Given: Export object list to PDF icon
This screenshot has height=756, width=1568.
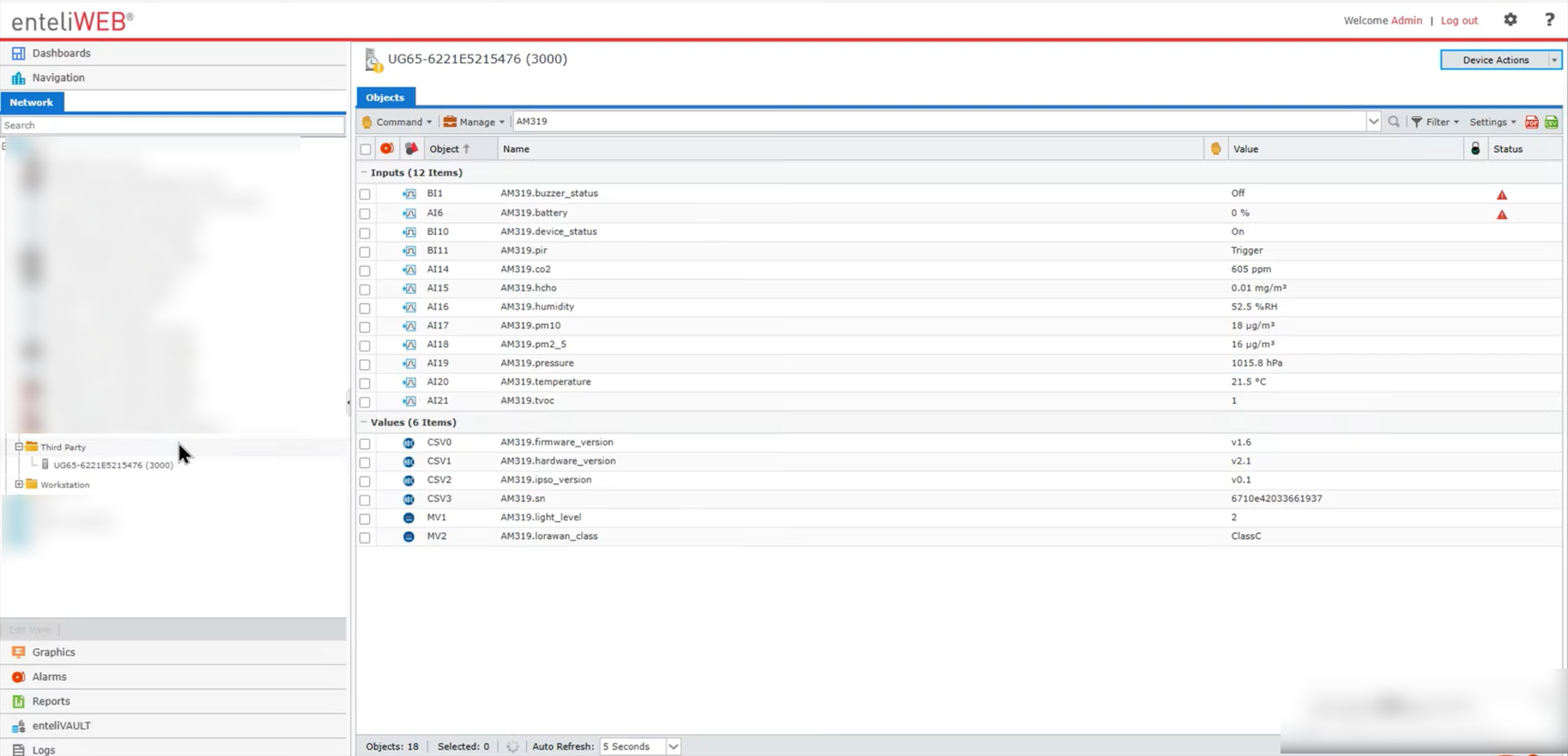Looking at the screenshot, I should (x=1531, y=122).
